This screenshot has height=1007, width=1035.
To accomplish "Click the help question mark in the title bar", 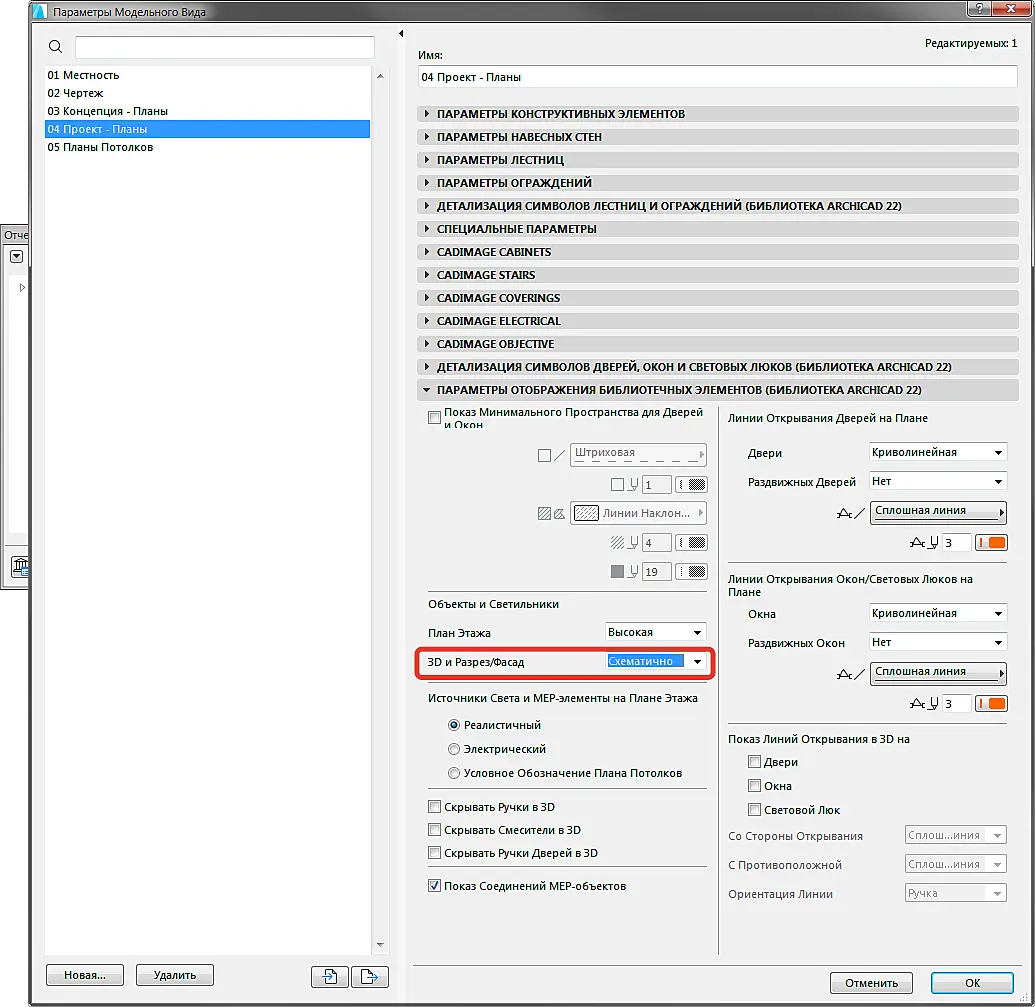I will 979,9.
